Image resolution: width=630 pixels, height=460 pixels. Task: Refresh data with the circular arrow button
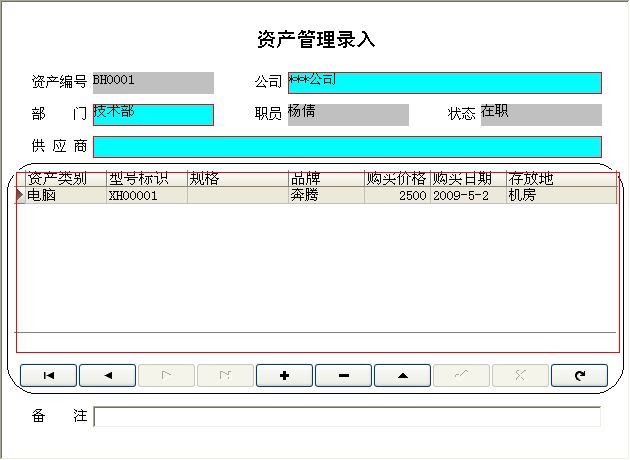(x=580, y=376)
